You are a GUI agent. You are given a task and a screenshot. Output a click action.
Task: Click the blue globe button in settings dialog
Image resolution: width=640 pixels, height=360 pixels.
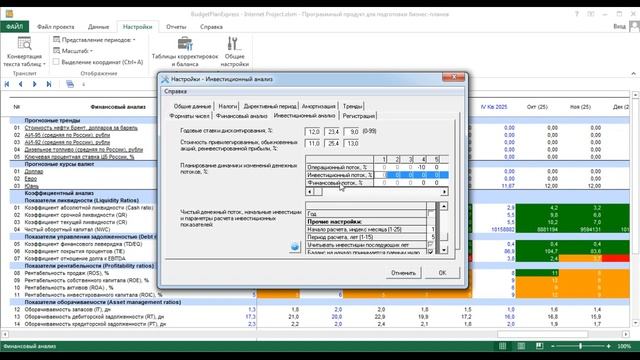point(295,247)
